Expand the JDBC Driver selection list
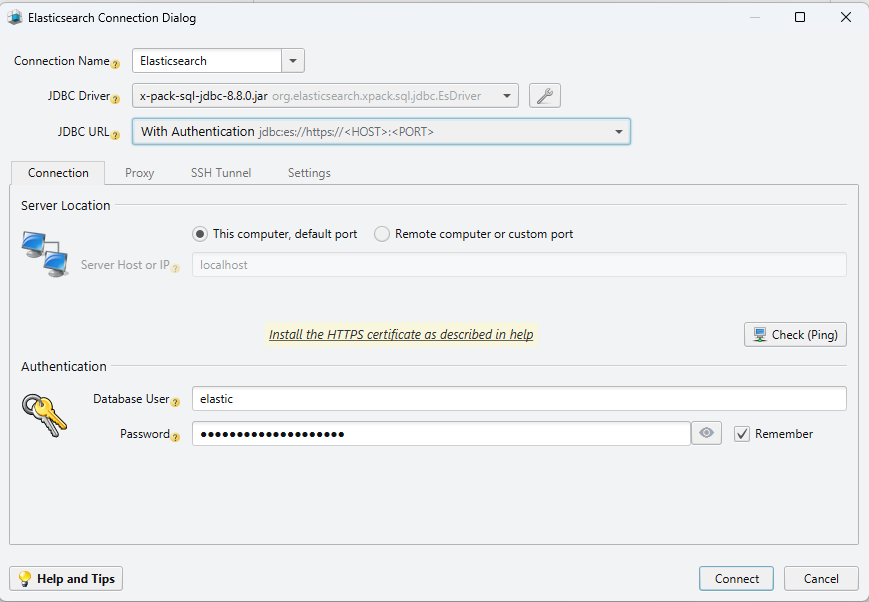The height and width of the screenshot is (602, 869). pyautogui.click(x=505, y=95)
